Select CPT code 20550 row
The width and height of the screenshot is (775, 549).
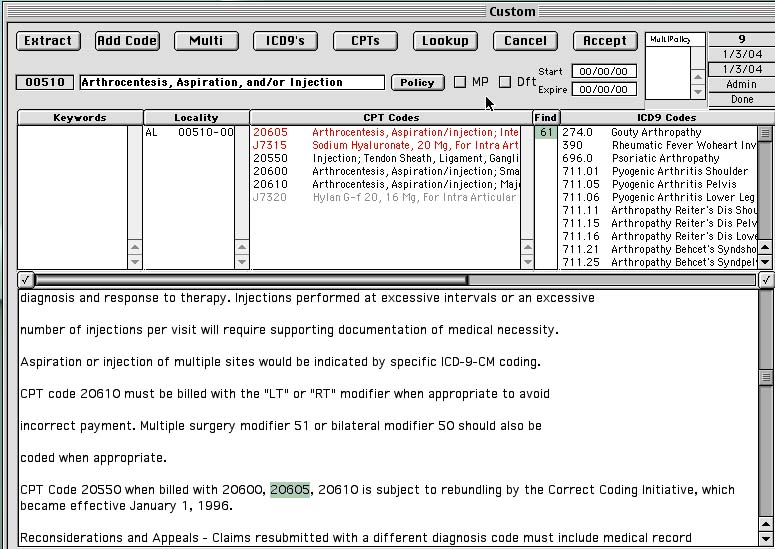(386, 159)
